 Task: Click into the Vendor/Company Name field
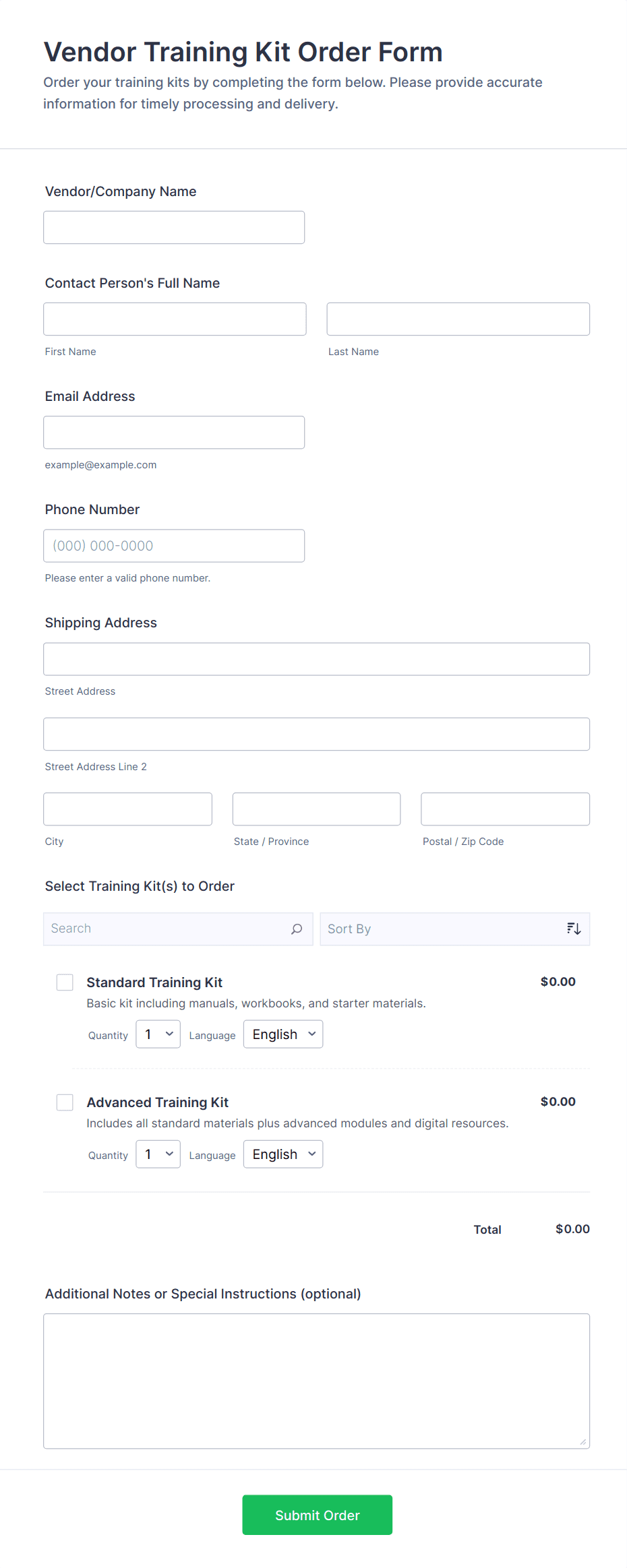[x=173, y=227]
